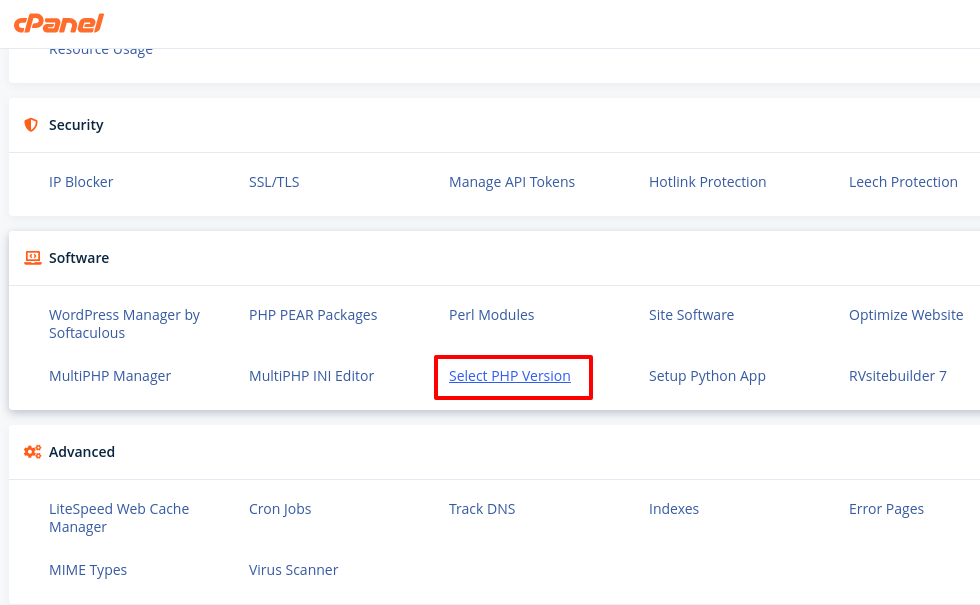
Task: Open Manage API Tokens
Action: point(511,182)
